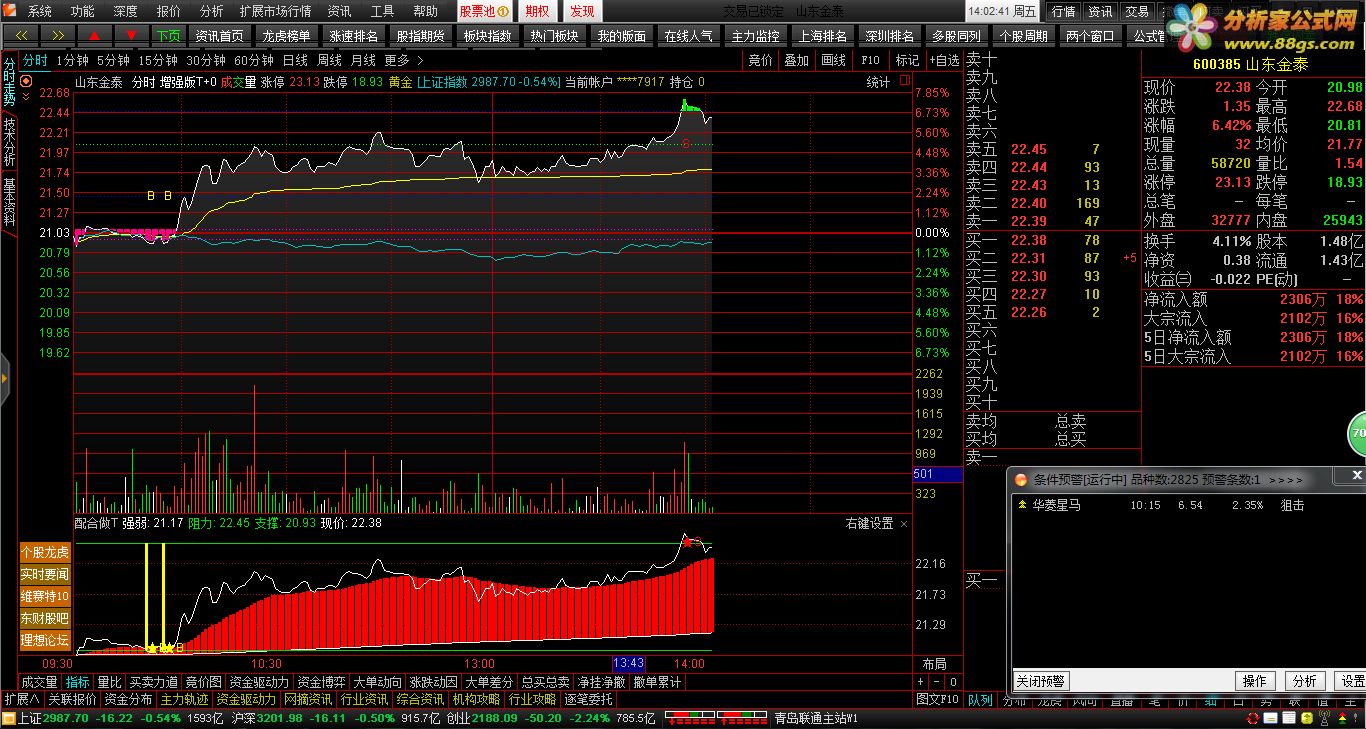Click the bell icon in the 条件预警 title bar
This screenshot has width=1366, height=729.
click(x=1021, y=479)
